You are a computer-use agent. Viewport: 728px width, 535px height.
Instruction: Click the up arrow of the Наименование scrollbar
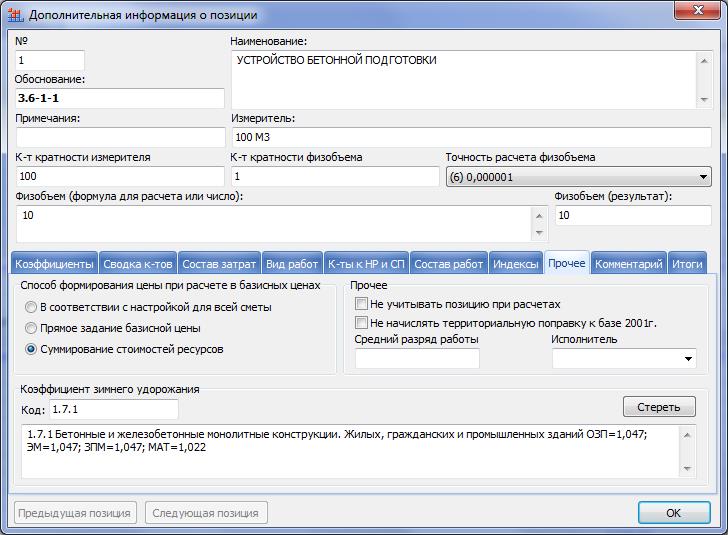click(704, 61)
